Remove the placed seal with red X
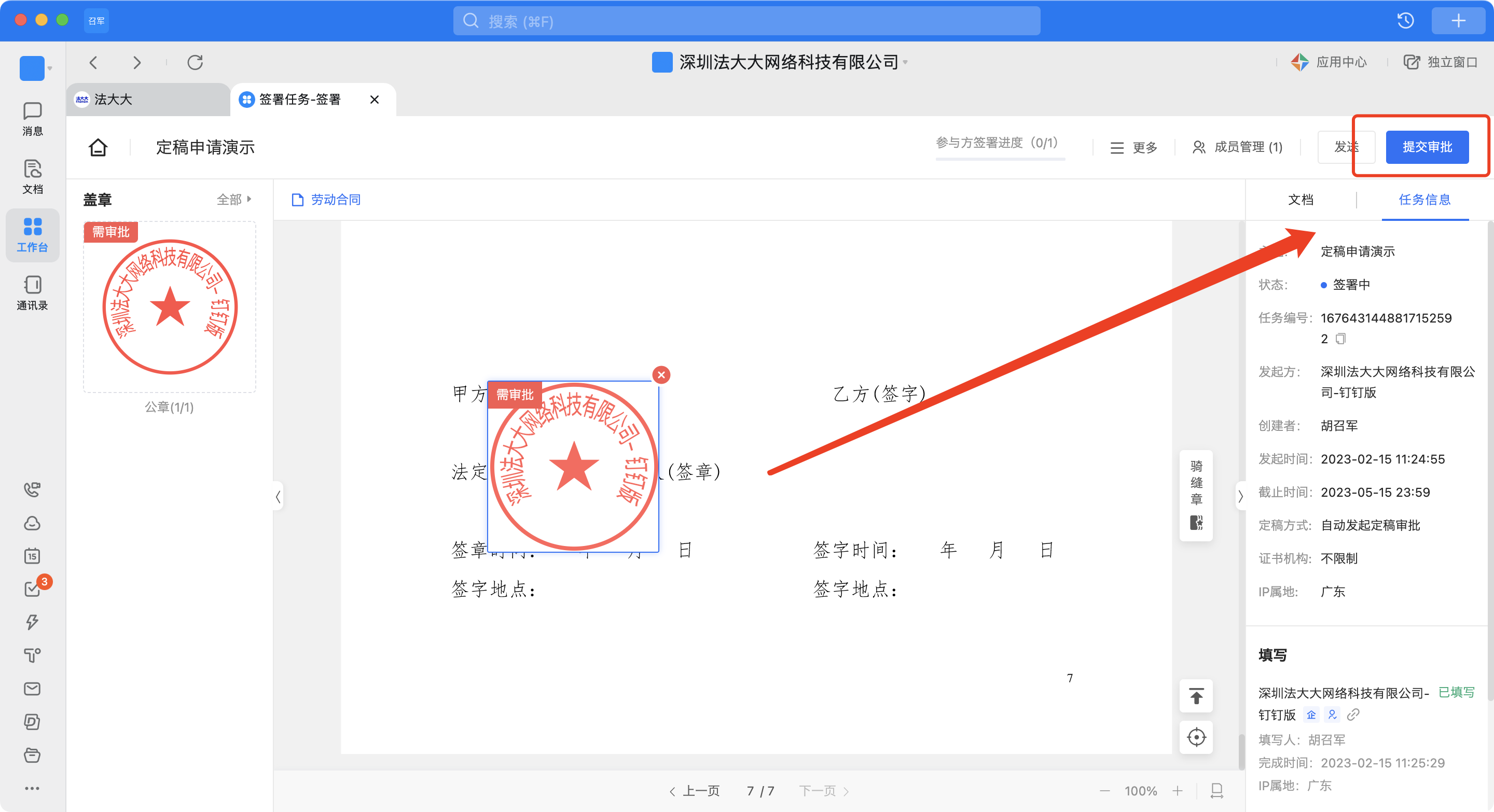This screenshot has height=812, width=1494. (x=661, y=375)
